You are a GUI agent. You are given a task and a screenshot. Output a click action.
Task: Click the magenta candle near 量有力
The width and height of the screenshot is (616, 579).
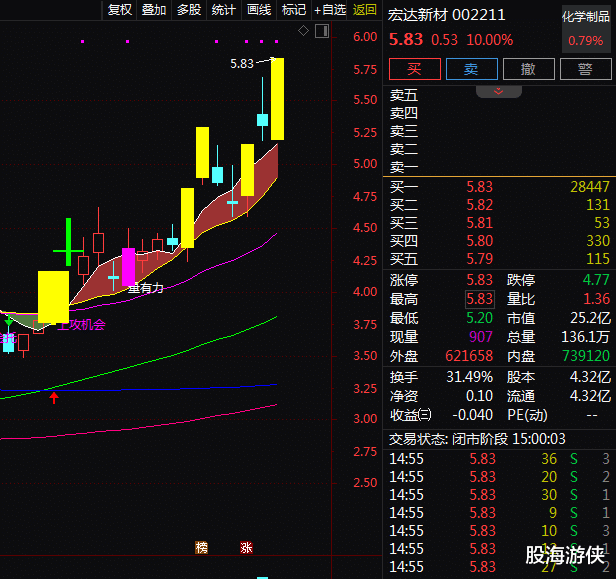point(128,267)
